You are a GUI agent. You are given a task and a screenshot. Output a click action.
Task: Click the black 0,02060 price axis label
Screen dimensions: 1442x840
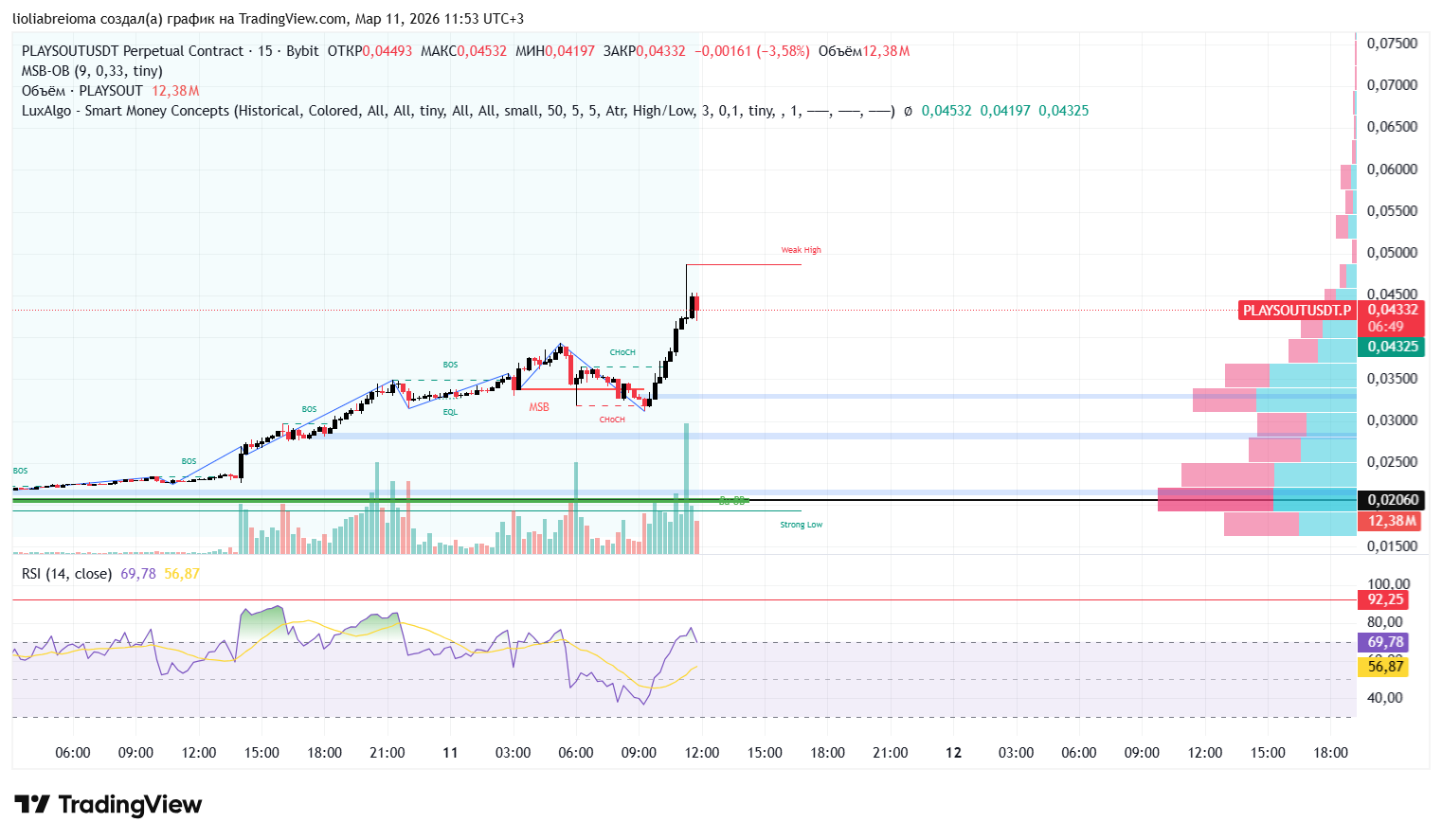click(1392, 500)
